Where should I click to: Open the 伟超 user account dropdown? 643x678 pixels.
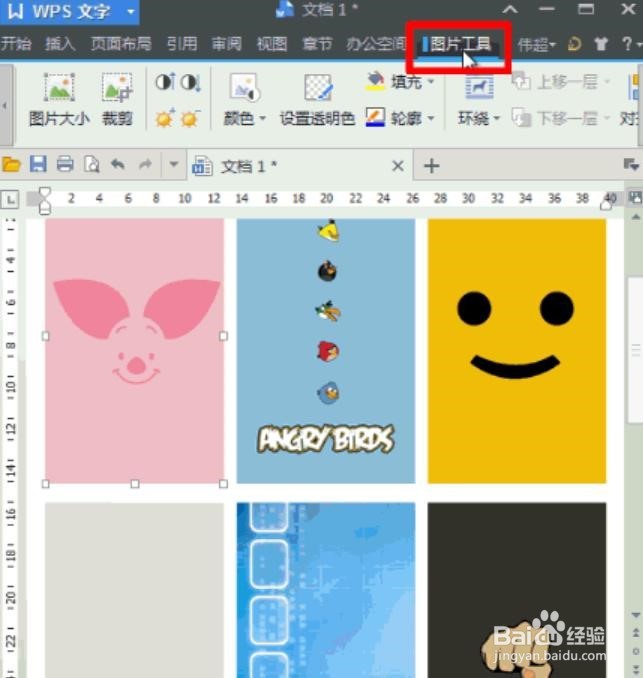coord(537,44)
